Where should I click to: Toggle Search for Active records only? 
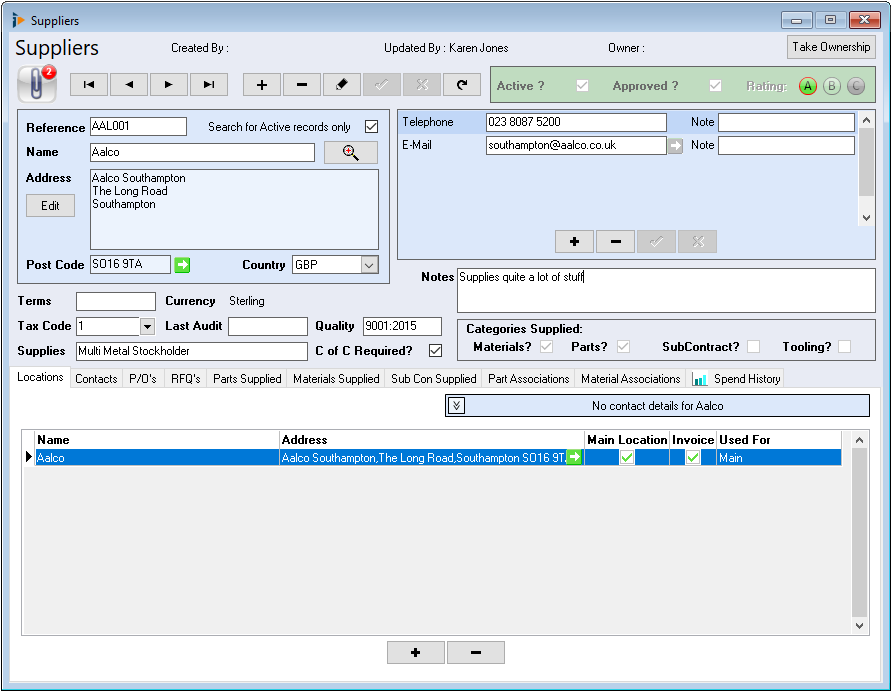(371, 127)
